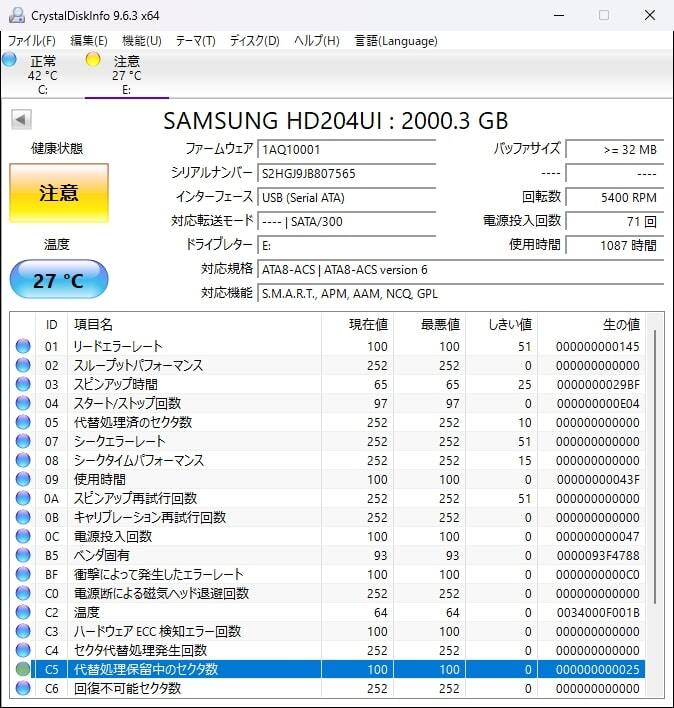Select the 回復不可能セクタ数 attribute name
Viewport: 674px width, 708px height.
127,688
